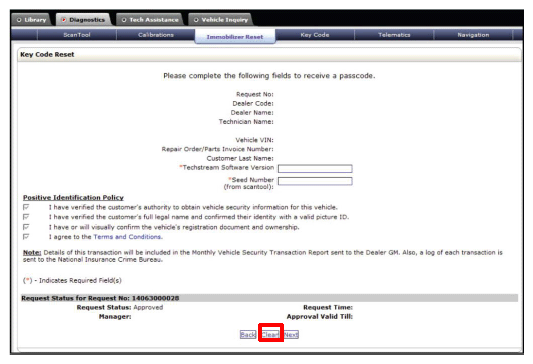
Task: Click the Seed Number input field
Action: point(315,181)
